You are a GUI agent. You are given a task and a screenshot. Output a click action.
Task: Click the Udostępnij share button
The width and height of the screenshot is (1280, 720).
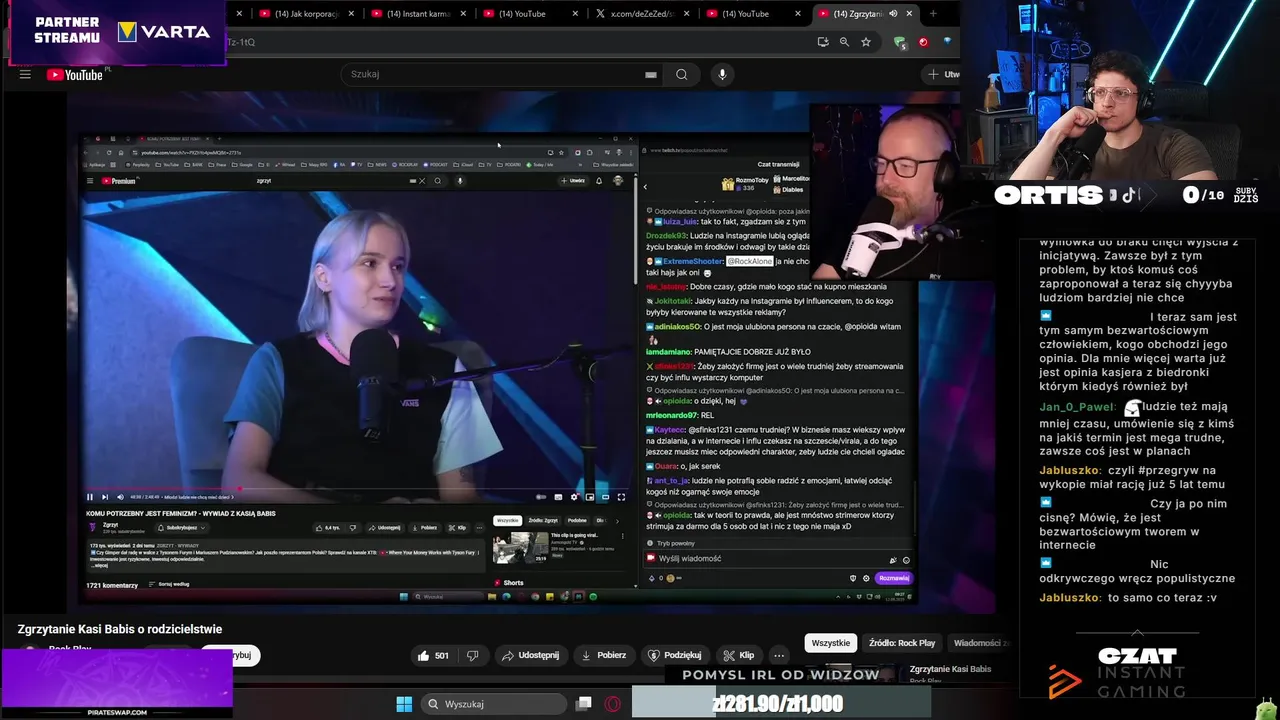pos(530,655)
